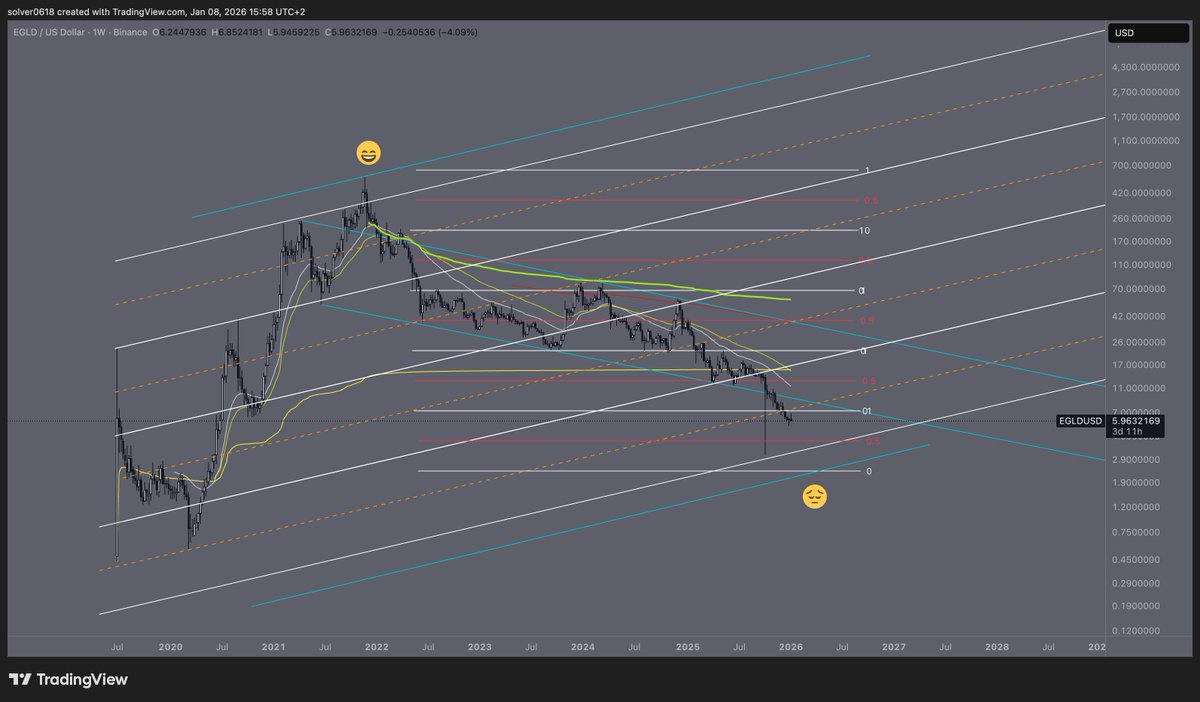Viewport: 1200px width, 702px height.
Task: Click the 2027 label on time axis
Action: (894, 648)
